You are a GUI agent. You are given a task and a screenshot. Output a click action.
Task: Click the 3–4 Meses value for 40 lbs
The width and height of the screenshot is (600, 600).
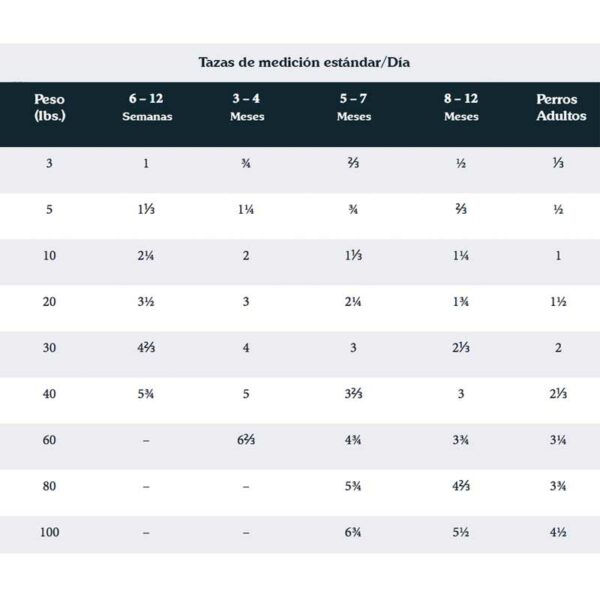pyautogui.click(x=247, y=394)
